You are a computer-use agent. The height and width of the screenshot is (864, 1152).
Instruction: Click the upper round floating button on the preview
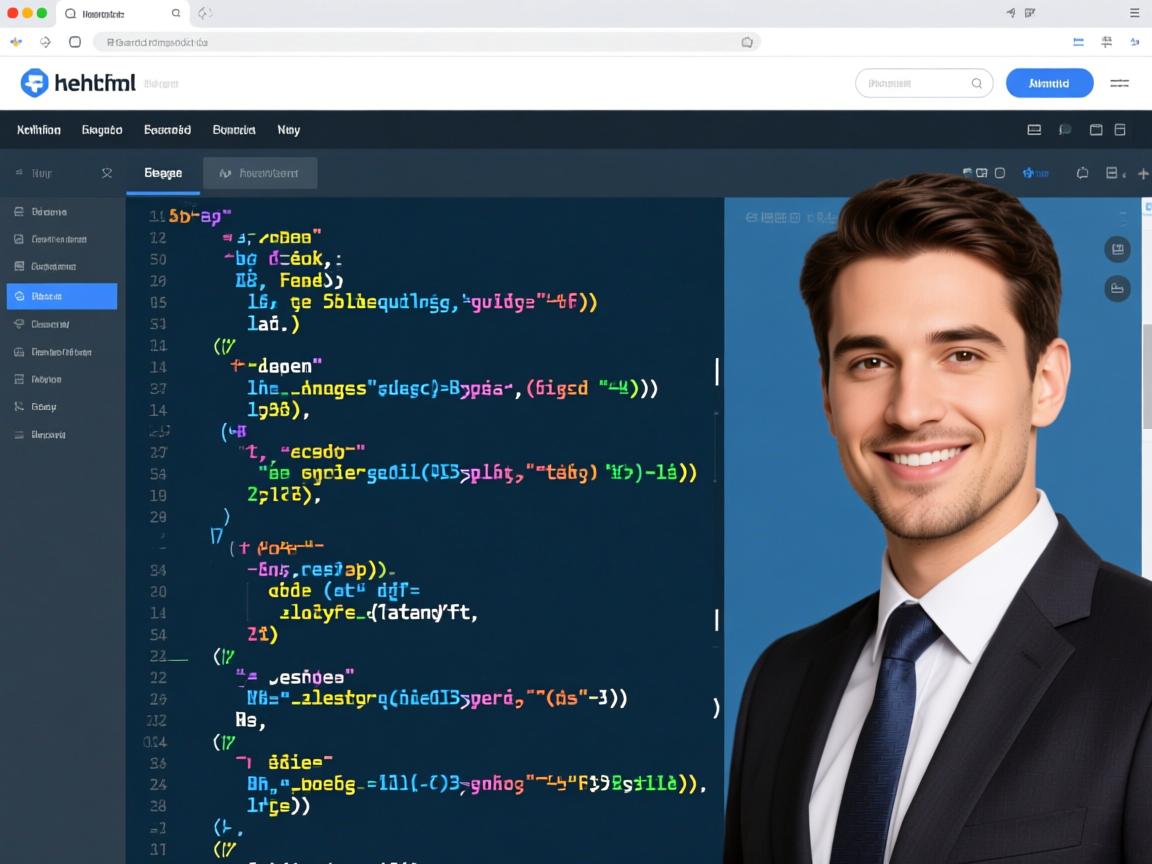[x=1117, y=250]
